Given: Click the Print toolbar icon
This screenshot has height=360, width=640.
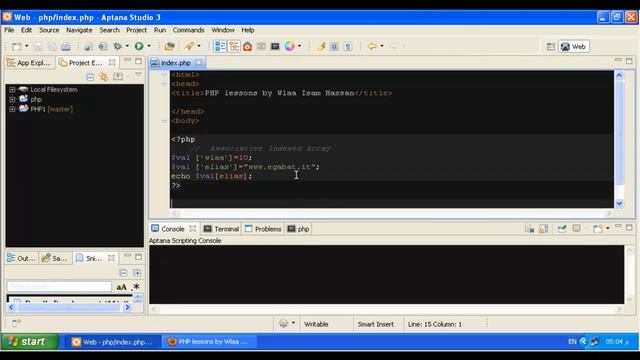Looking at the screenshot, I should point(66,46).
